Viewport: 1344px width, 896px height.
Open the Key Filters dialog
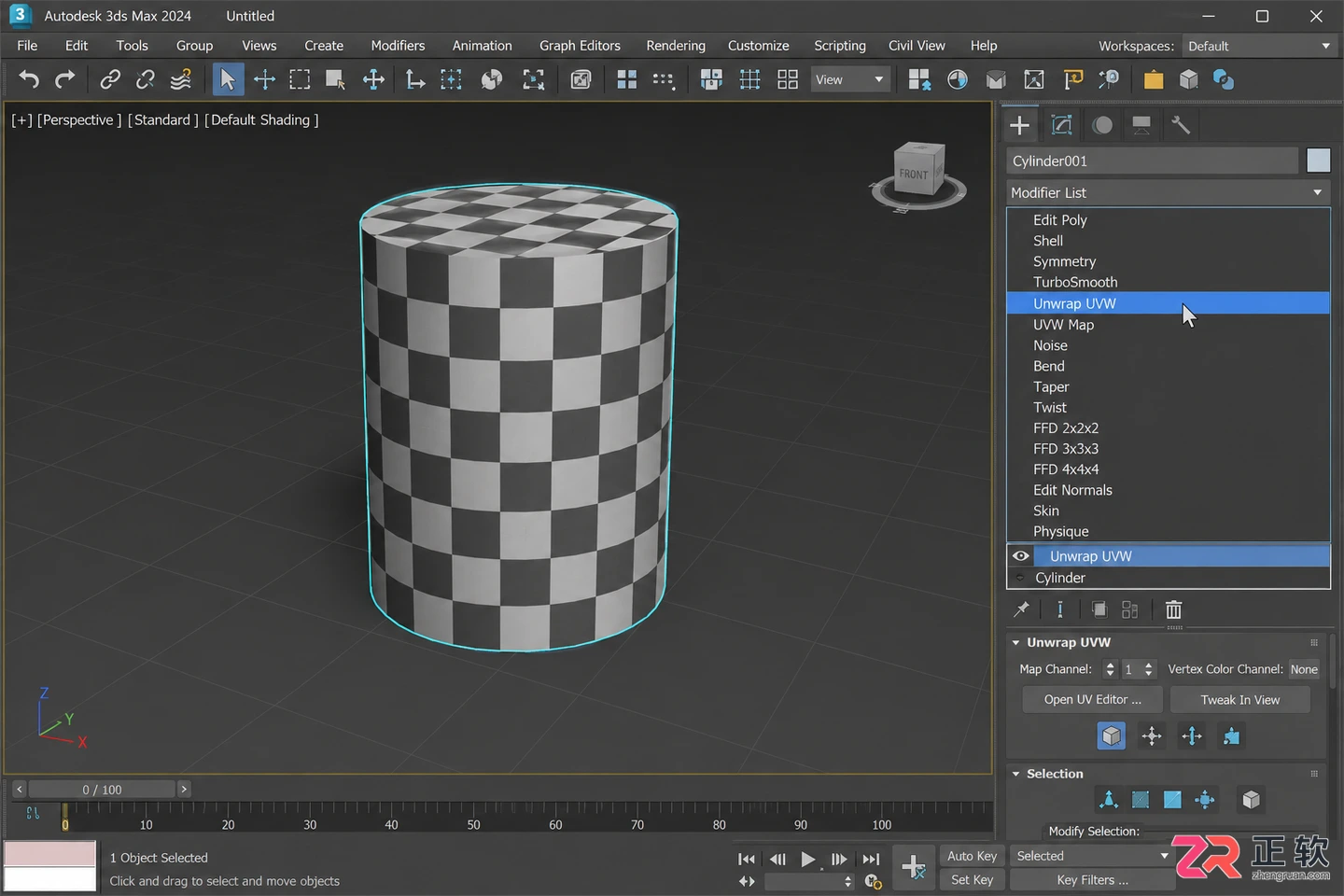1092,879
